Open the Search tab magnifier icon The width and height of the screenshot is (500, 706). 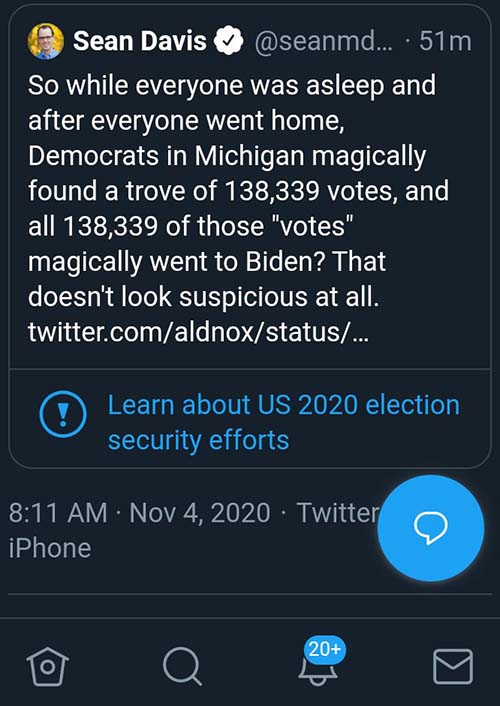(182, 667)
